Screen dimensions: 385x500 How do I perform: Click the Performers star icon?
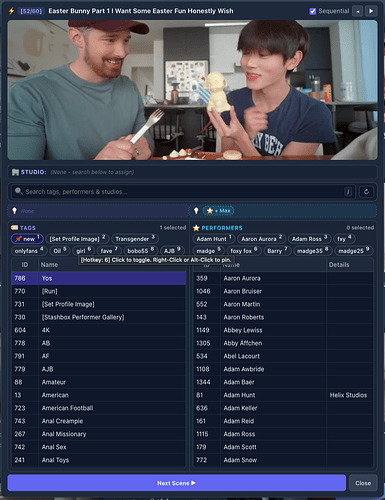point(196,228)
